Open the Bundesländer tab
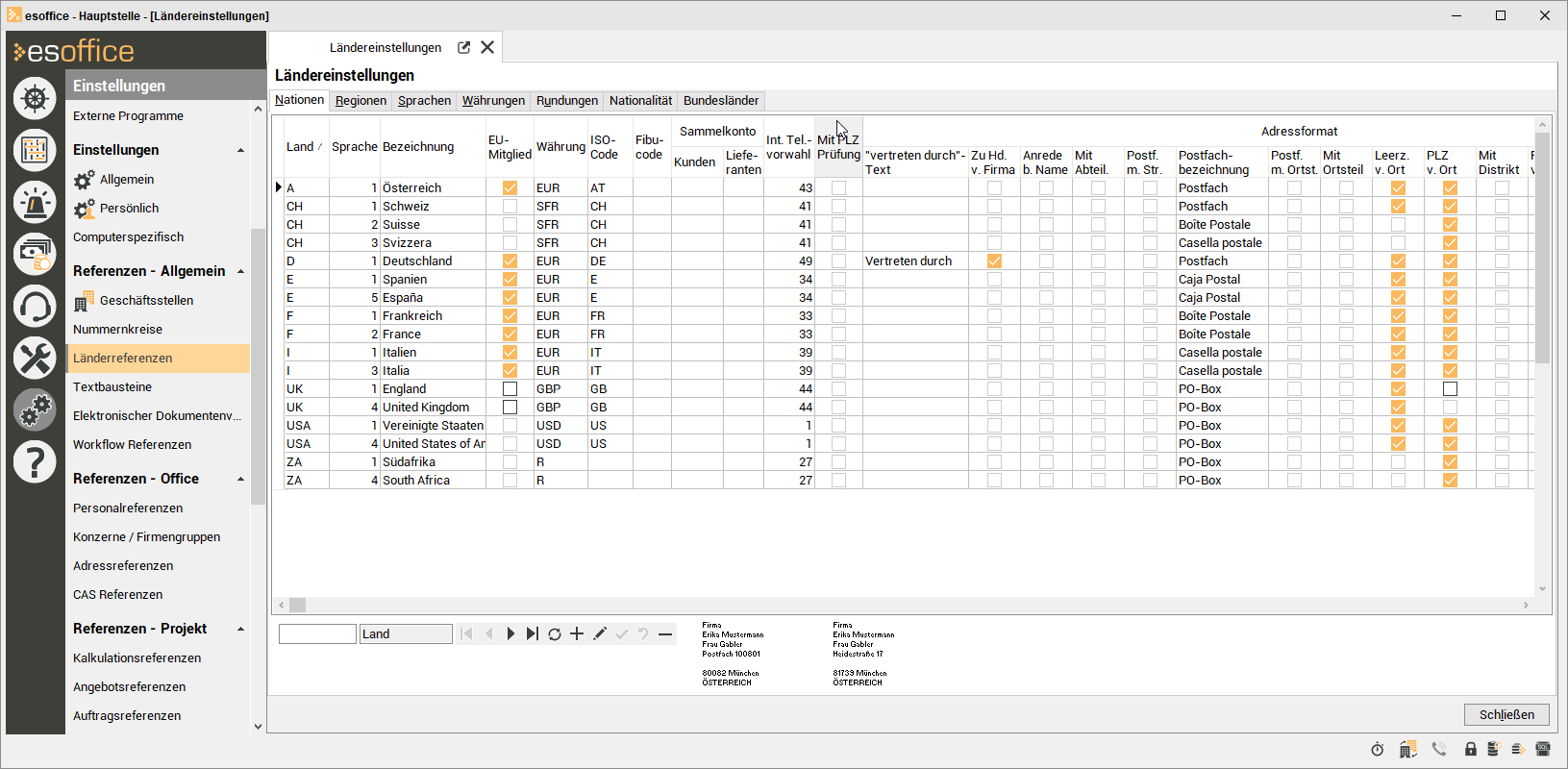The image size is (1568, 769). [x=720, y=101]
